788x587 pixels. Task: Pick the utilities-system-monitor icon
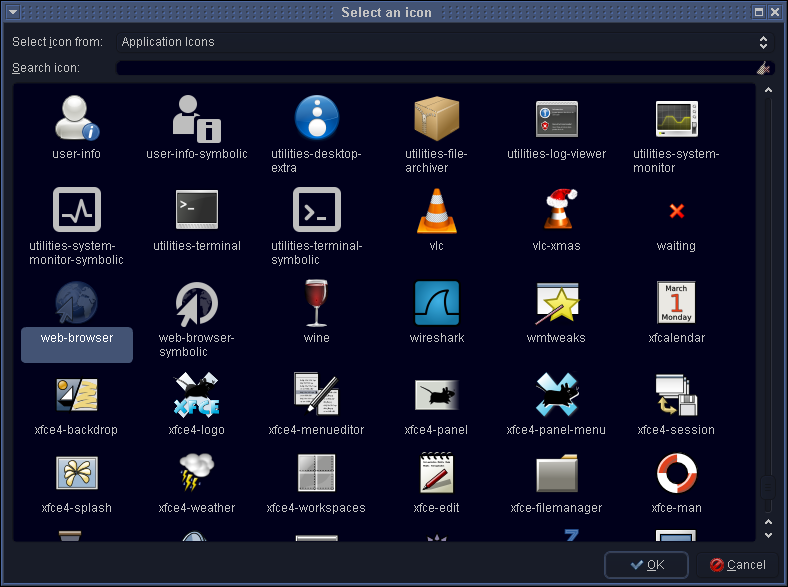676,118
